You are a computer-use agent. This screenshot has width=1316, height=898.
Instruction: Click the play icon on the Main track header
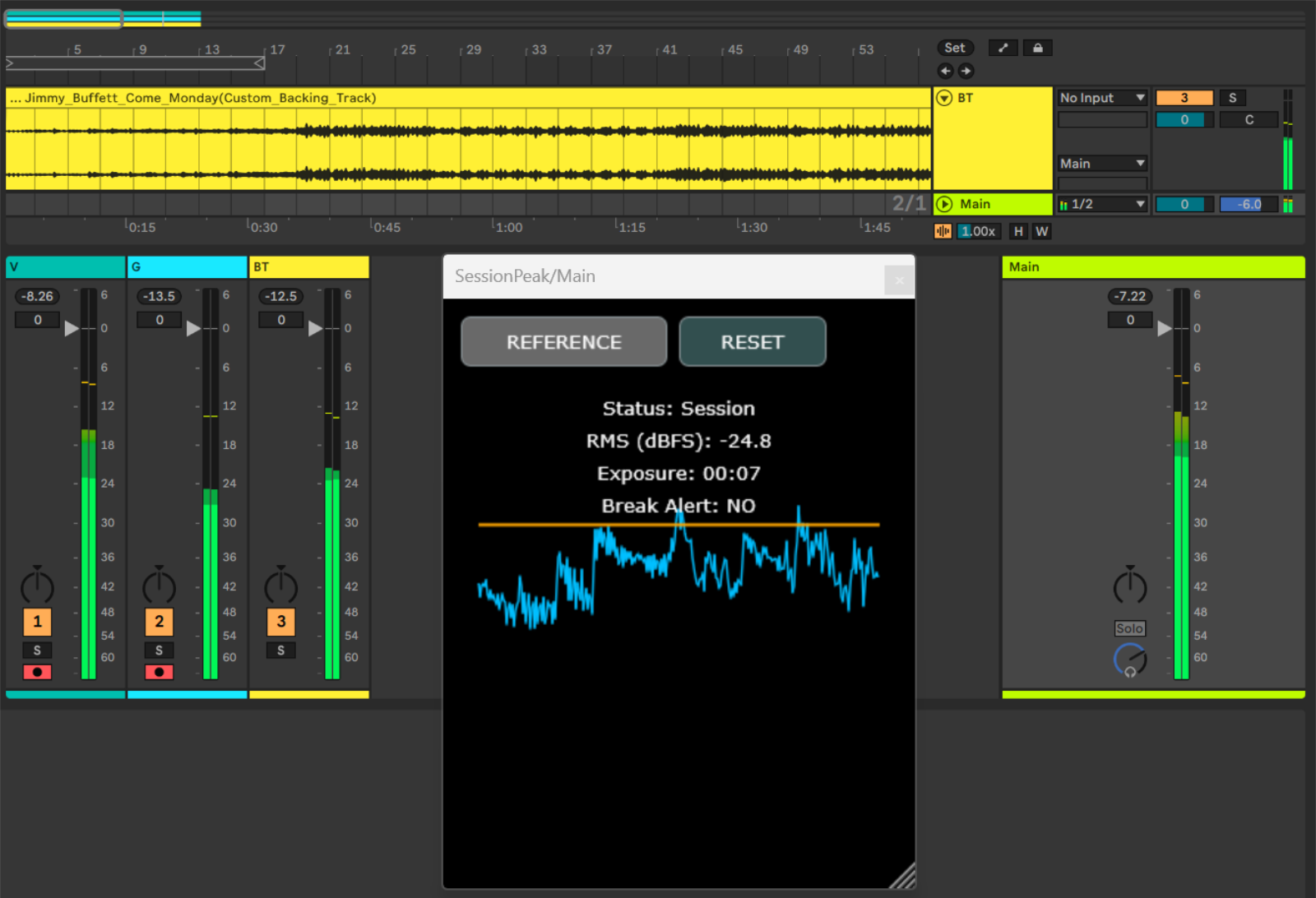[945, 204]
